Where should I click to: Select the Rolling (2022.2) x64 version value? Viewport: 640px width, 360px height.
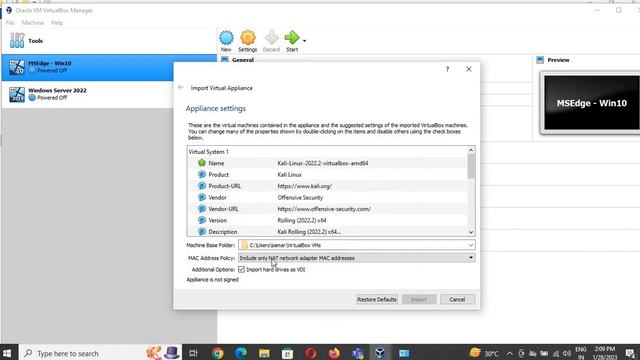[302, 220]
